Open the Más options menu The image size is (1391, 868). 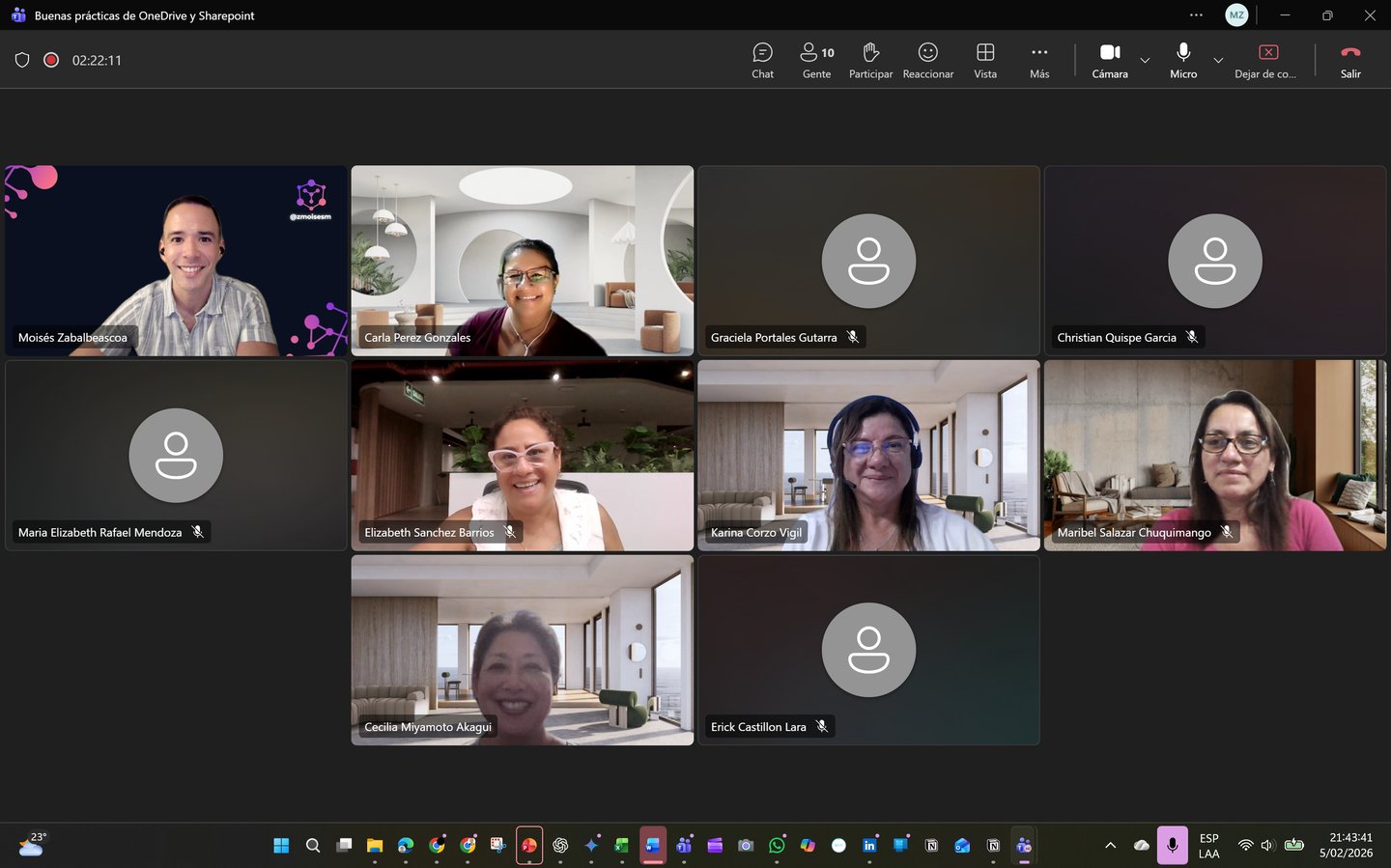[1039, 60]
